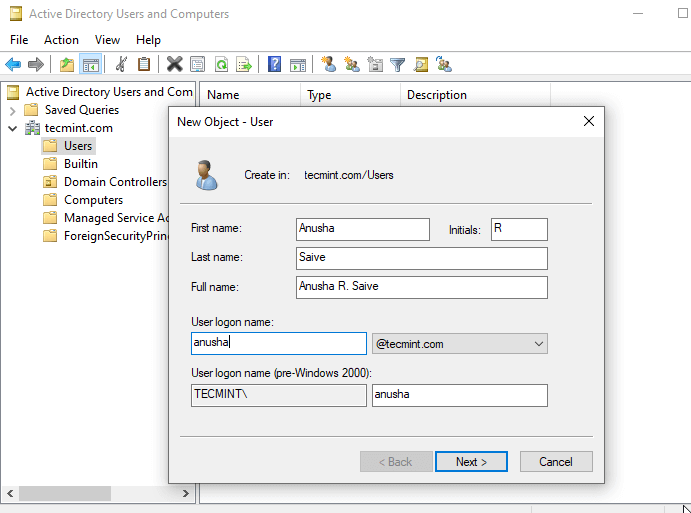Expand the Saved Queries tree node
This screenshot has width=691, height=513.
[x=13, y=110]
